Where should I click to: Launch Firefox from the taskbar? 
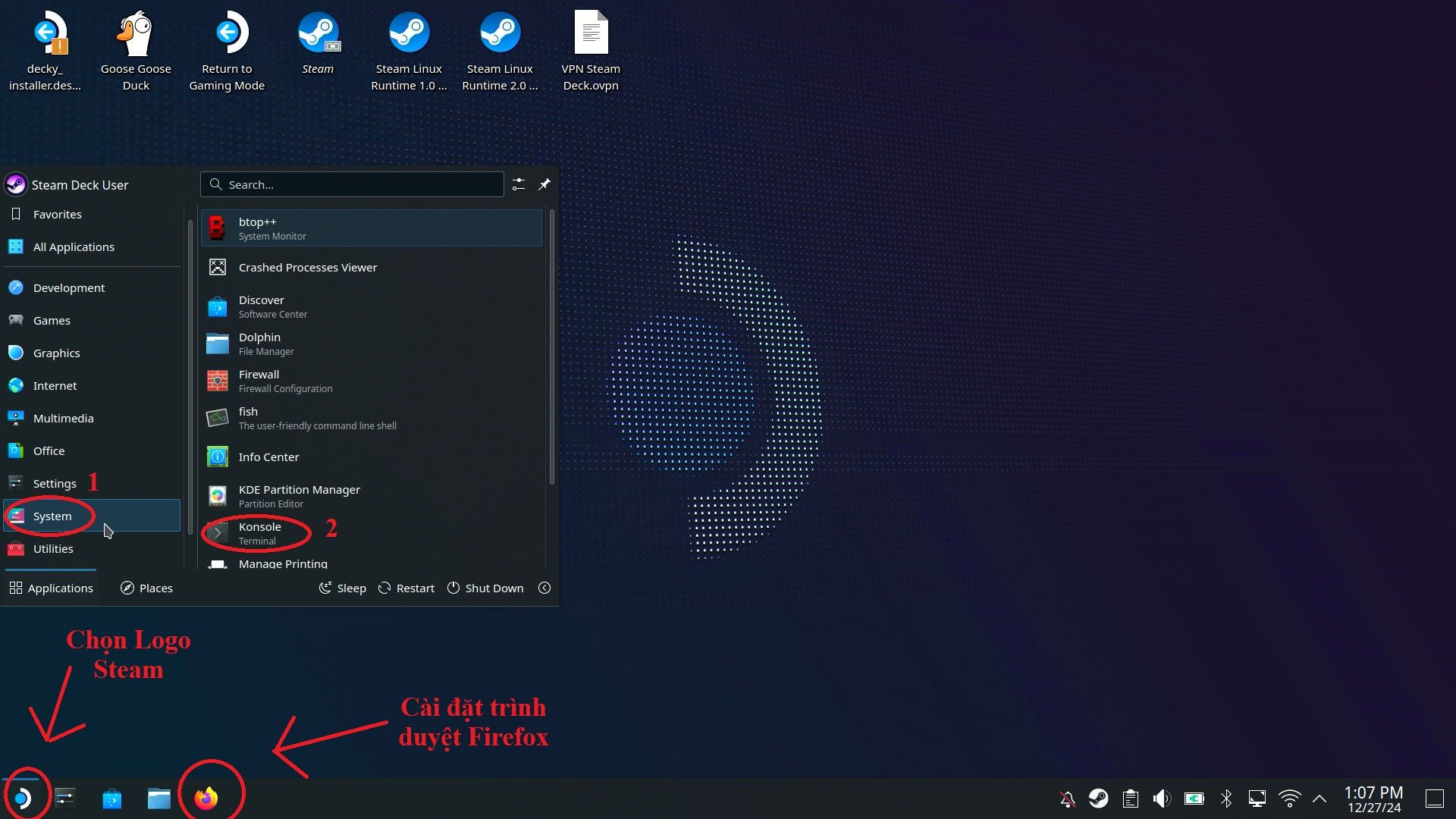[206, 798]
